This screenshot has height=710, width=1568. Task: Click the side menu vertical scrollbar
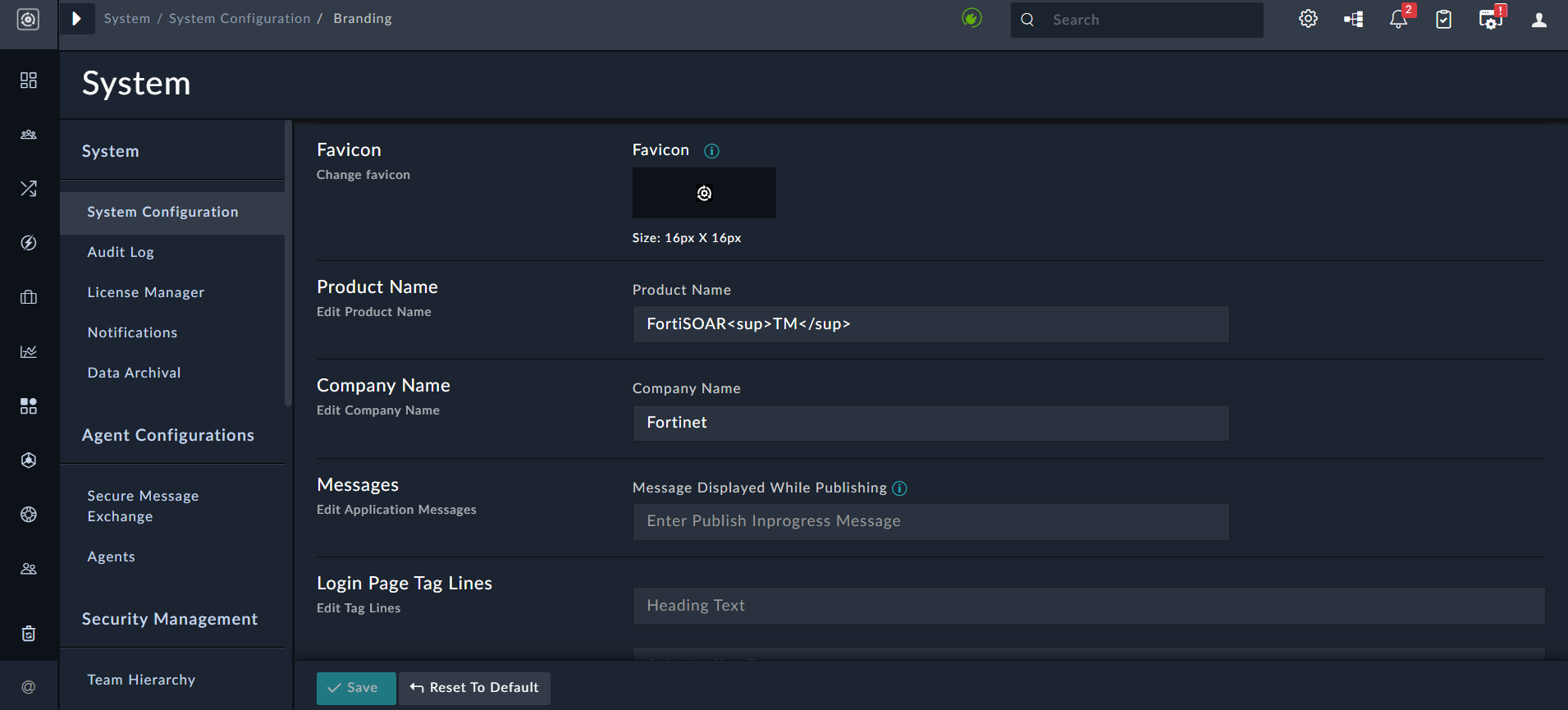coord(288,263)
